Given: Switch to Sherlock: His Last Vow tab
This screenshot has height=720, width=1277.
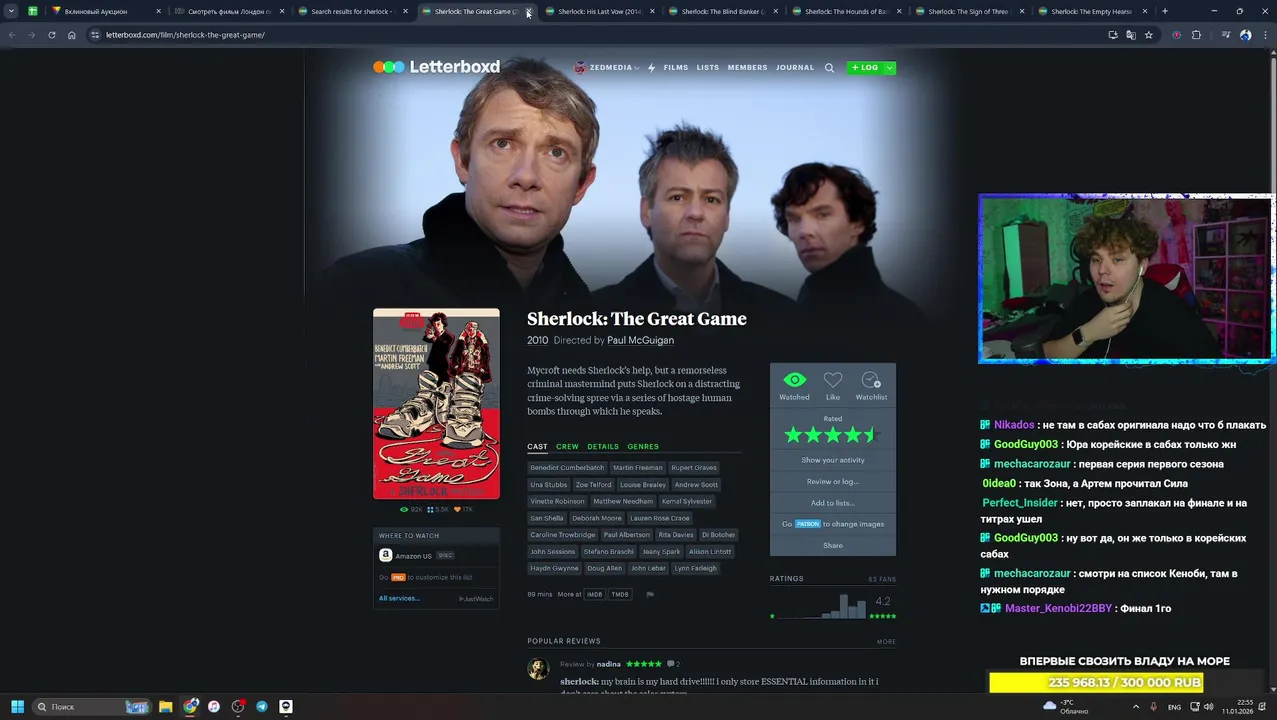Looking at the screenshot, I should (598, 11).
